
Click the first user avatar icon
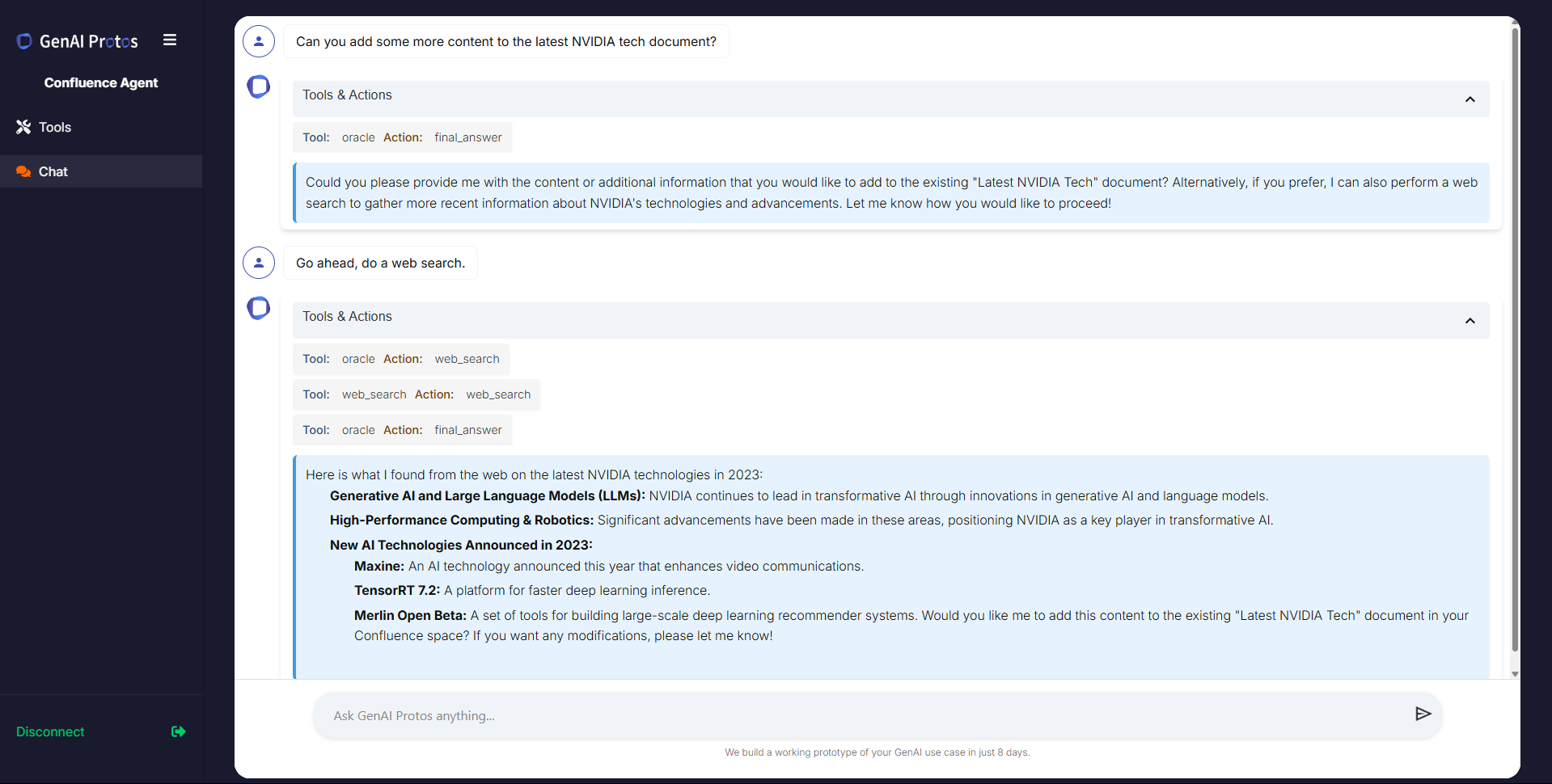coord(259,41)
